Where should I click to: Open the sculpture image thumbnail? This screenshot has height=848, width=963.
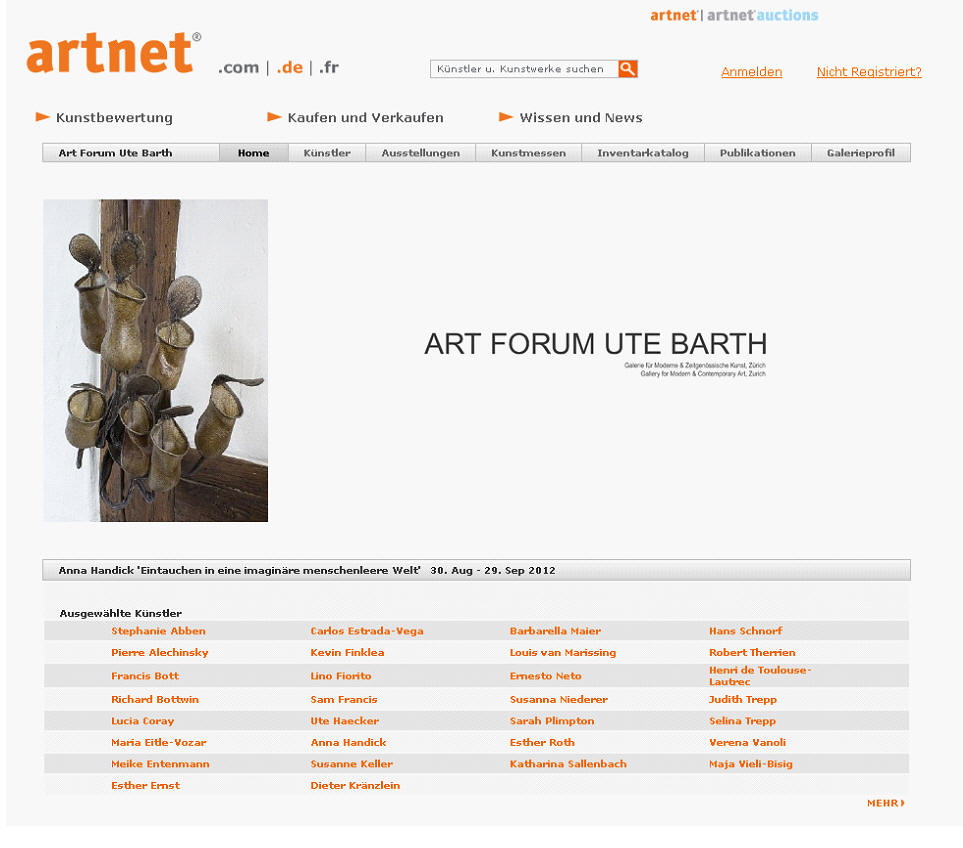click(x=155, y=360)
